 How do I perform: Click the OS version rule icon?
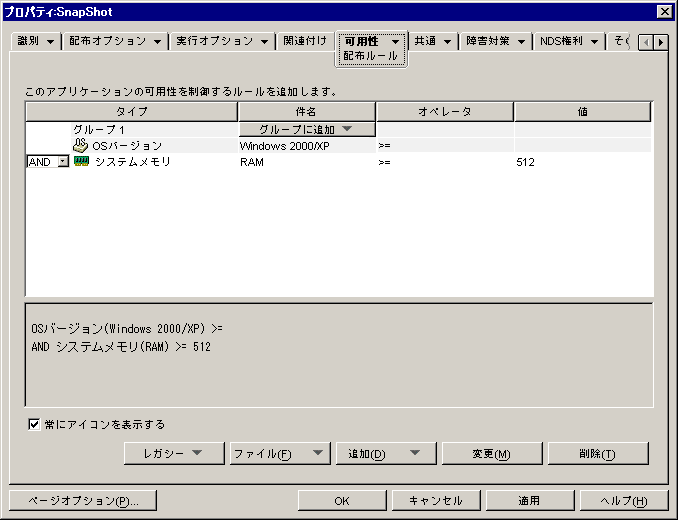[81, 146]
